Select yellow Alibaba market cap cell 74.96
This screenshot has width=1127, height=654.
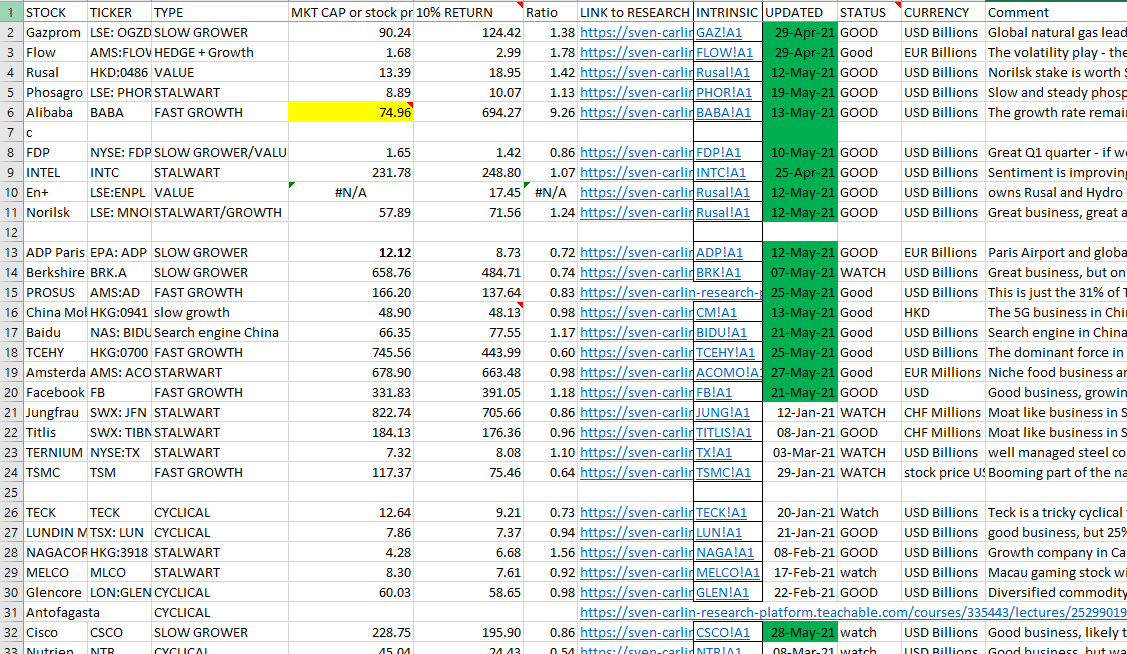(x=351, y=113)
